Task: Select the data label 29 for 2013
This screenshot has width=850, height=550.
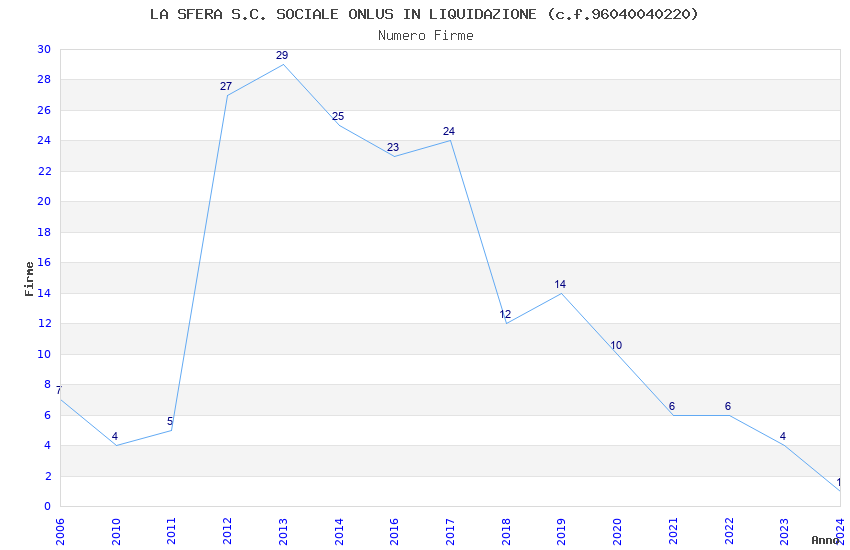Action: click(282, 55)
